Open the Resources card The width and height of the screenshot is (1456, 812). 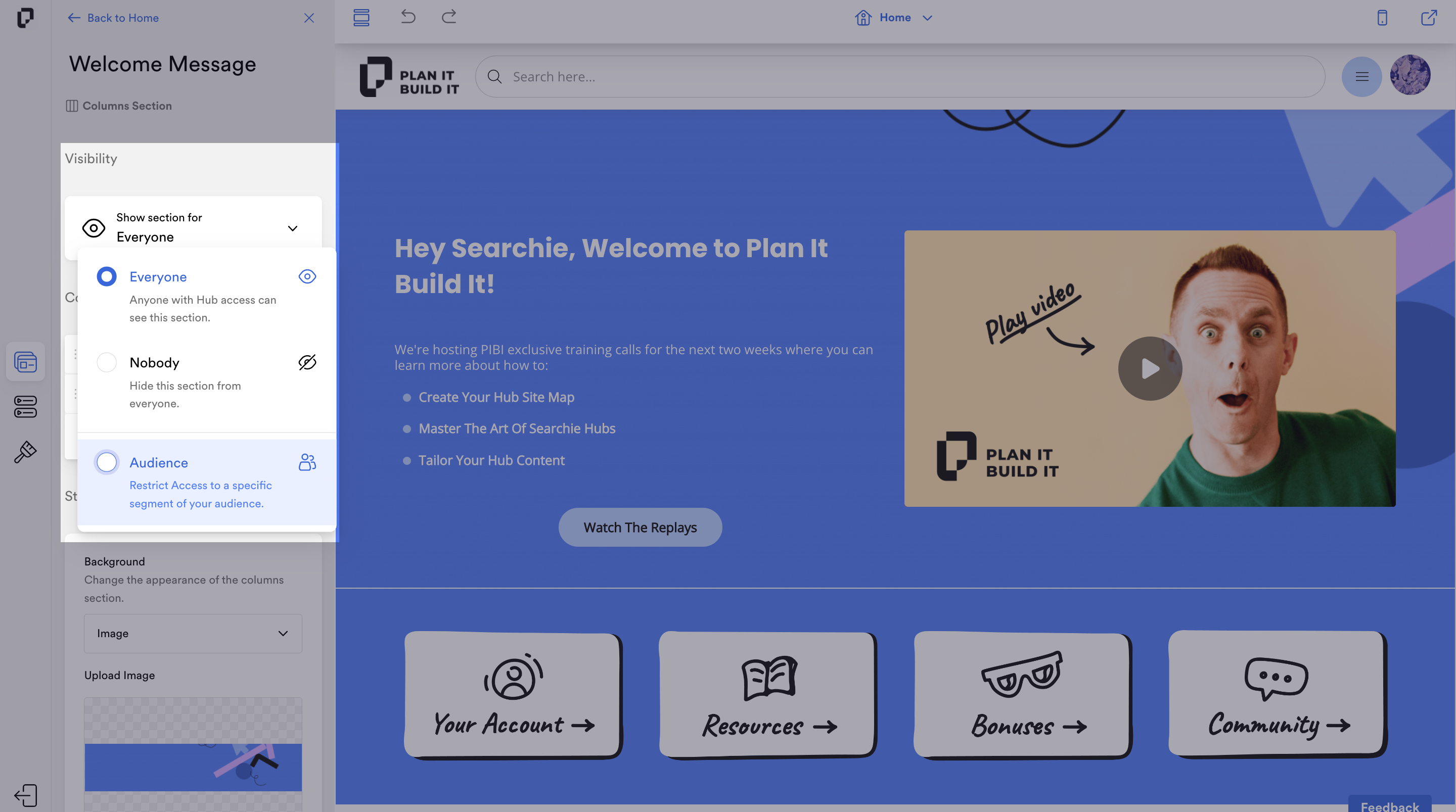(x=767, y=695)
